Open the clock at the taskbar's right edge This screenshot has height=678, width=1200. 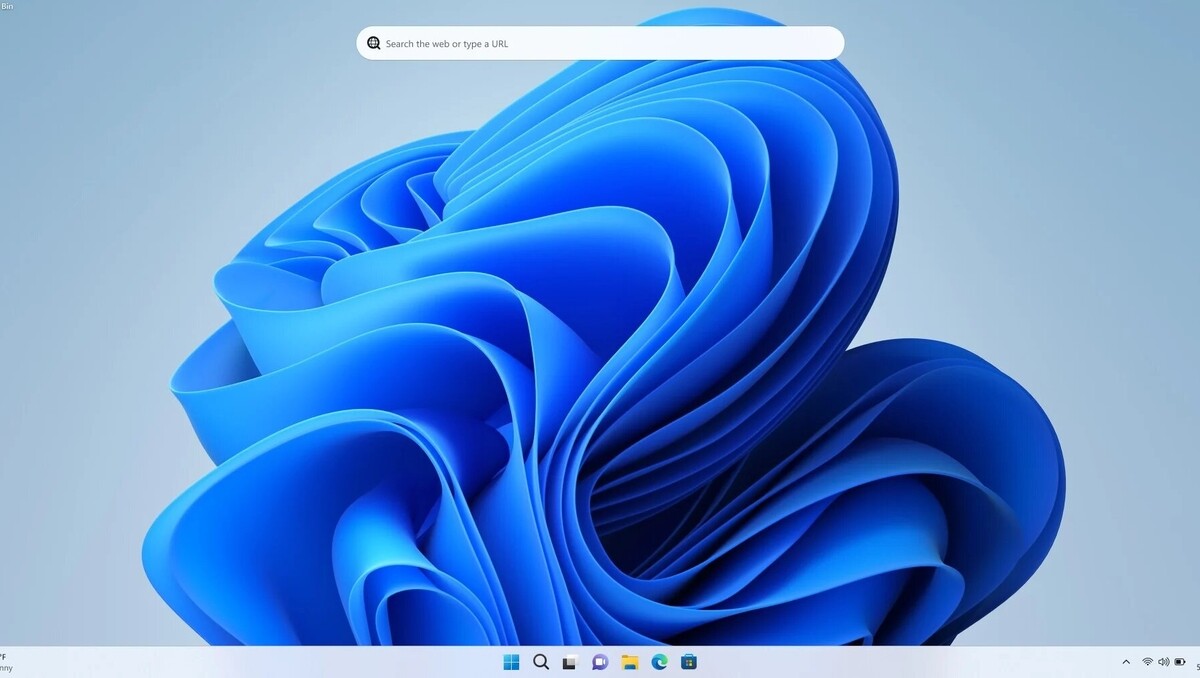[x=1196, y=666]
